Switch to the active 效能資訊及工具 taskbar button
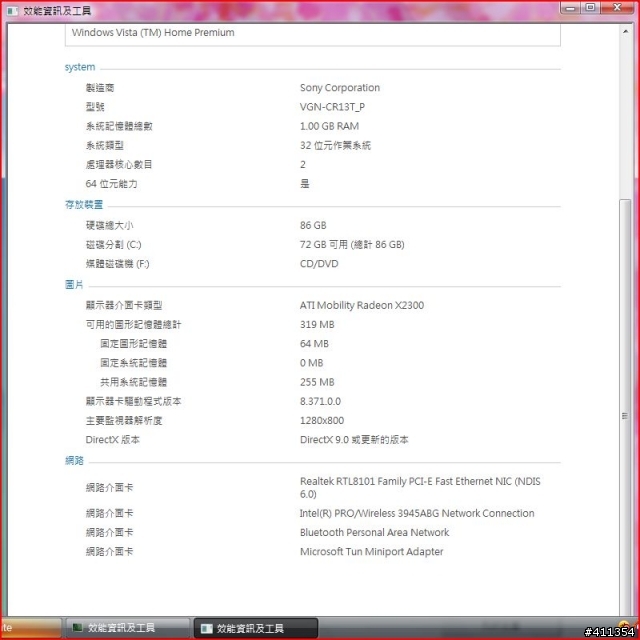The width and height of the screenshot is (640, 640). click(x=255, y=628)
